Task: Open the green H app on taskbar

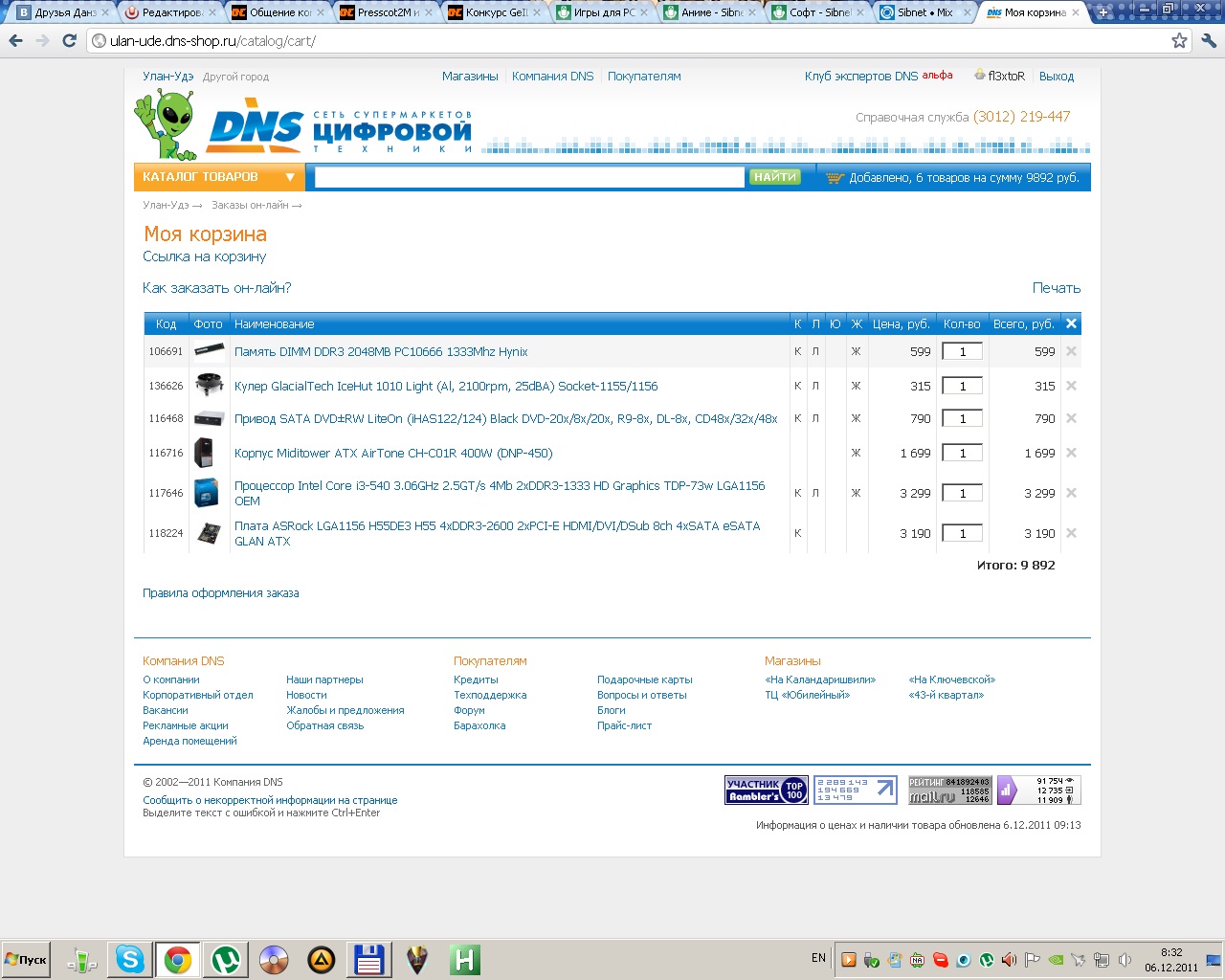Action: (465, 959)
